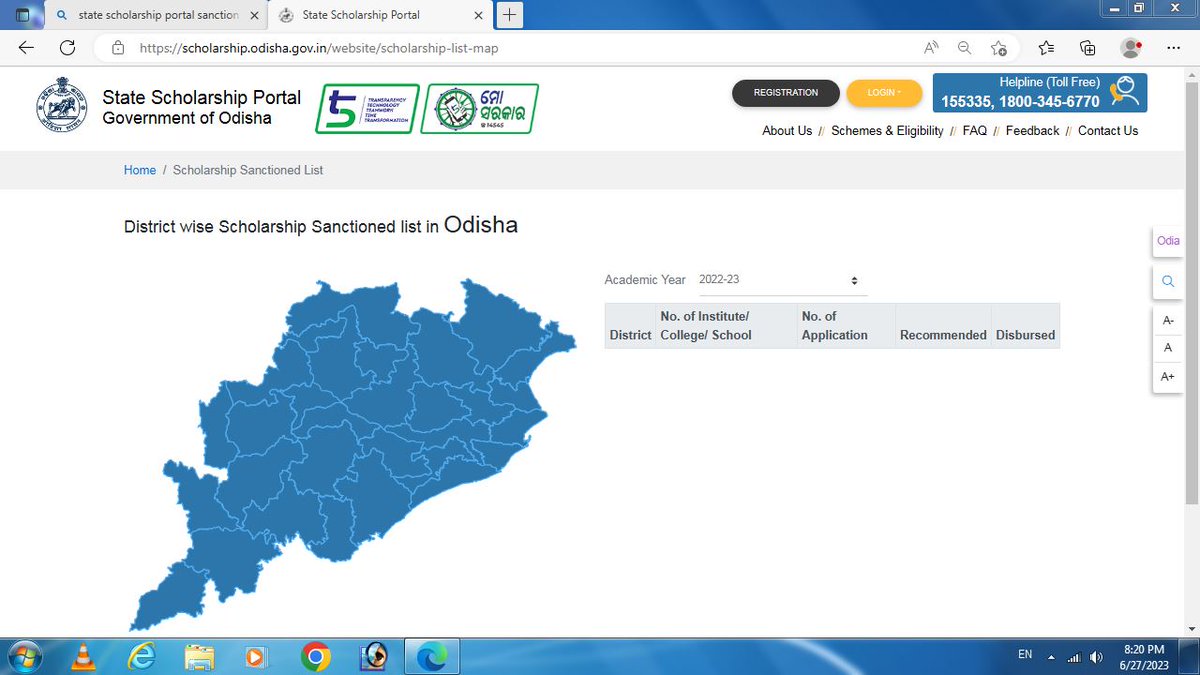Screen dimensions: 1200x675
Task: Increase font size with A+ button
Action: (1167, 377)
